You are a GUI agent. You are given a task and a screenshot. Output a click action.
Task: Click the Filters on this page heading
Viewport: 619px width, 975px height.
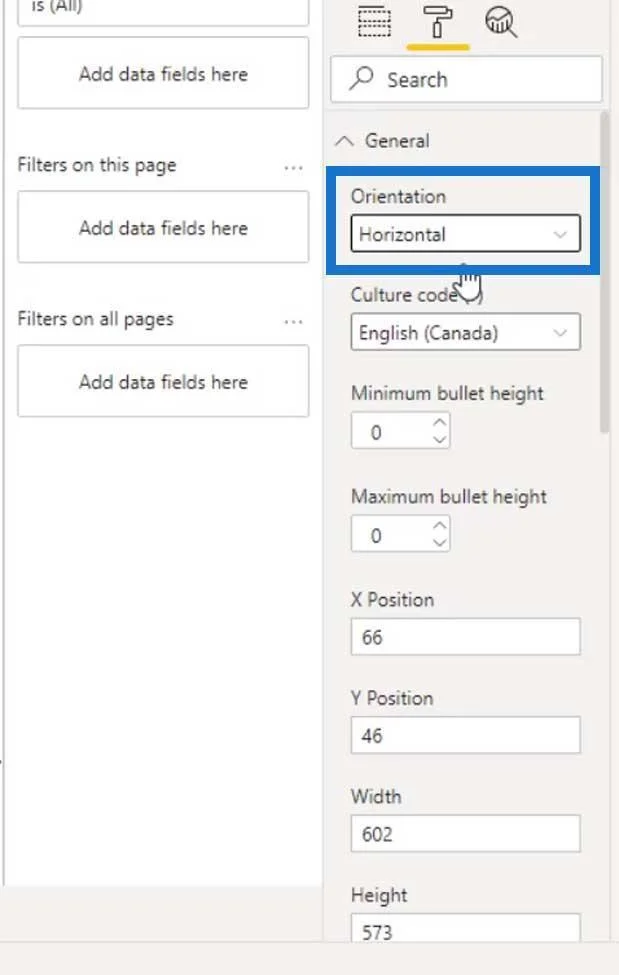point(96,165)
